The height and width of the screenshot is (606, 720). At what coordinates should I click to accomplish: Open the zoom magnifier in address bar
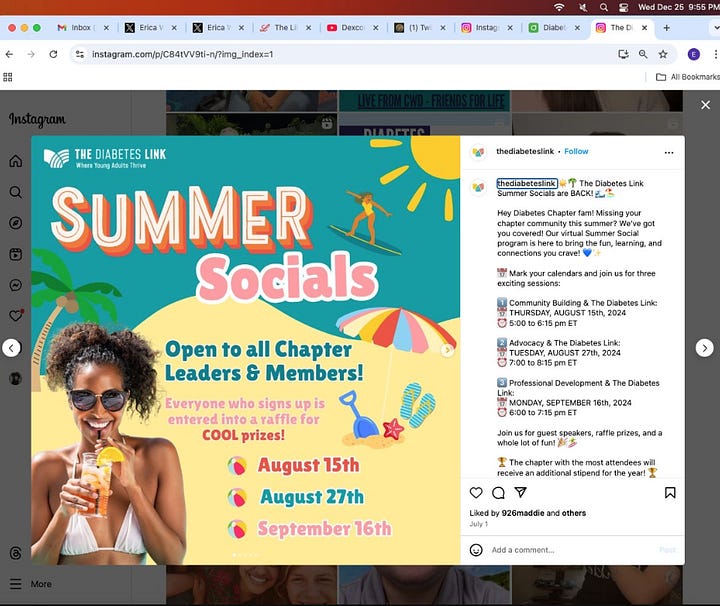click(x=643, y=54)
